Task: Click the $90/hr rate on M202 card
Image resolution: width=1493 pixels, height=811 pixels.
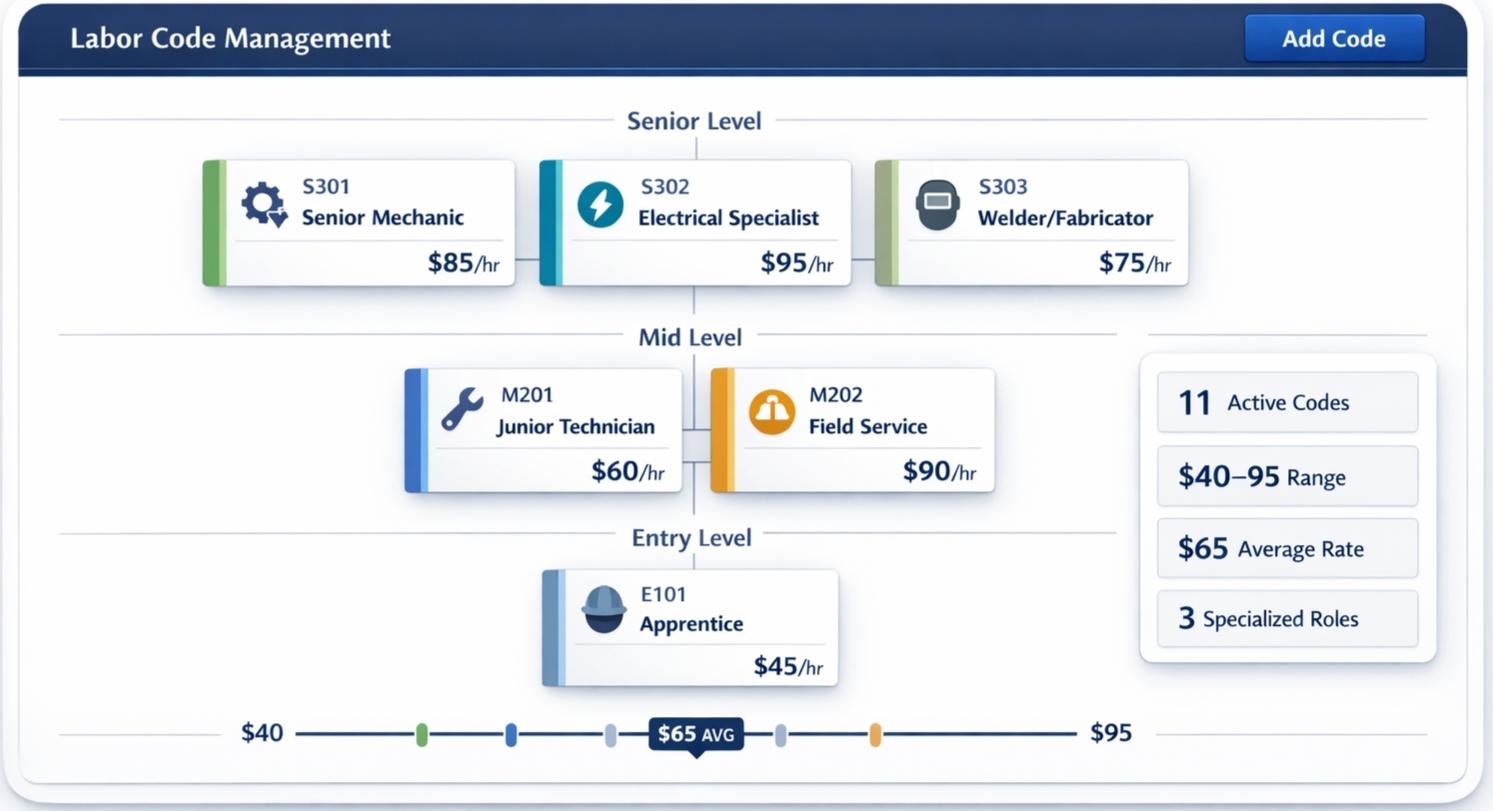Action: point(938,471)
